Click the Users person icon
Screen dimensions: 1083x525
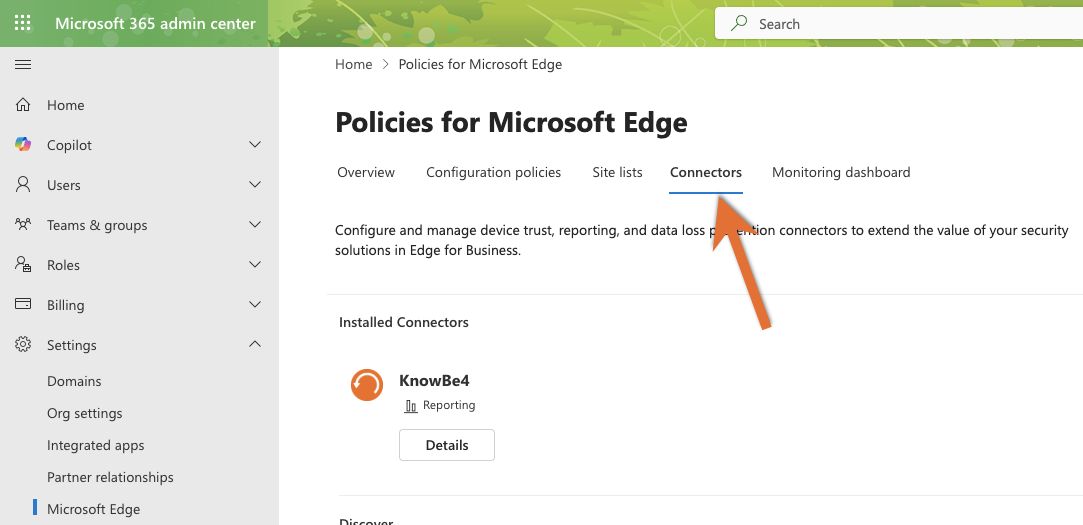tap(23, 185)
